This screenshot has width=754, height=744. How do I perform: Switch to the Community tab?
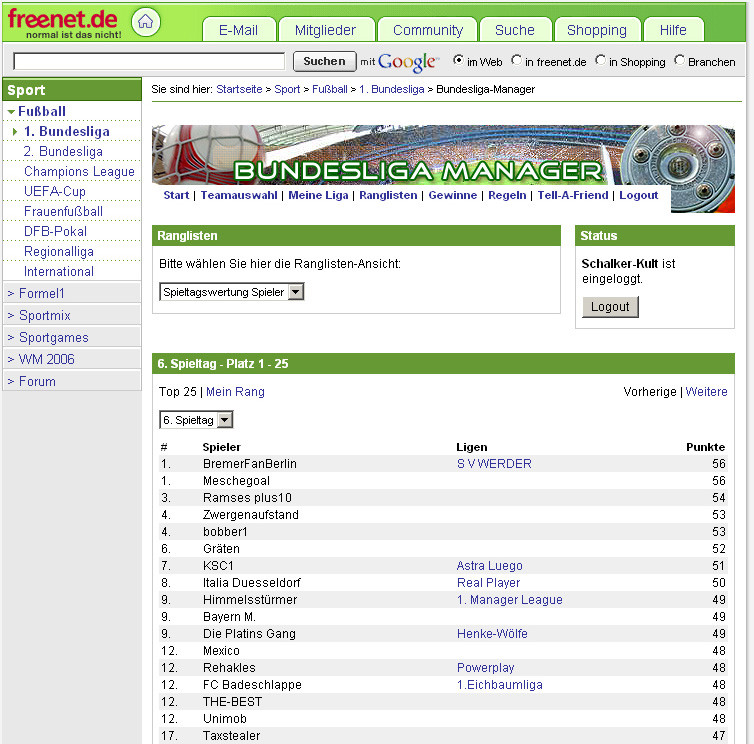(427, 30)
